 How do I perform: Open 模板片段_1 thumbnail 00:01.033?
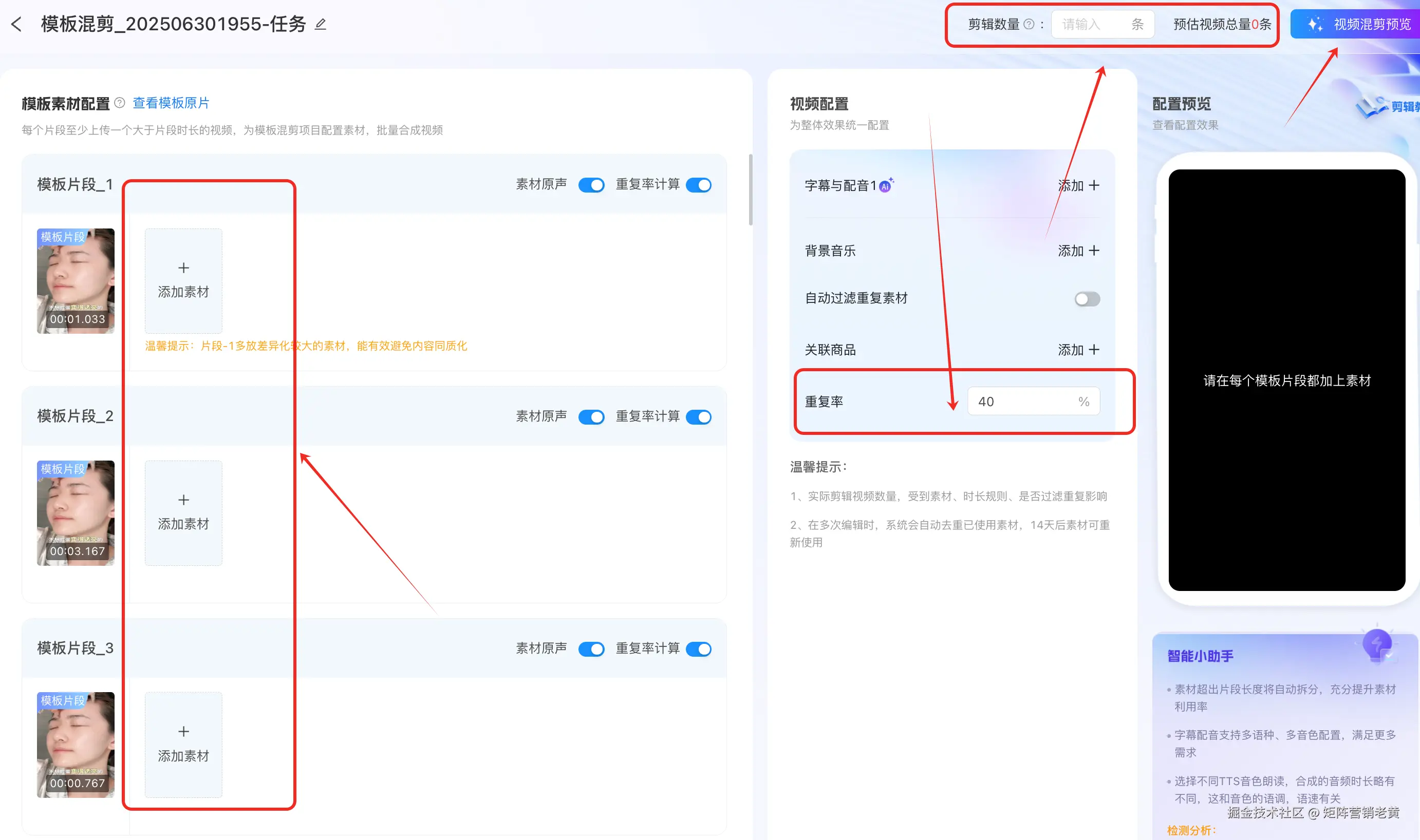(x=76, y=281)
